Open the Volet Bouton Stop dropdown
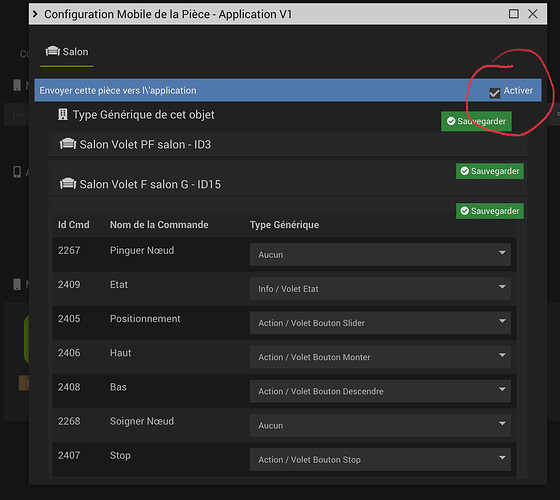560x500 pixels. click(380, 460)
